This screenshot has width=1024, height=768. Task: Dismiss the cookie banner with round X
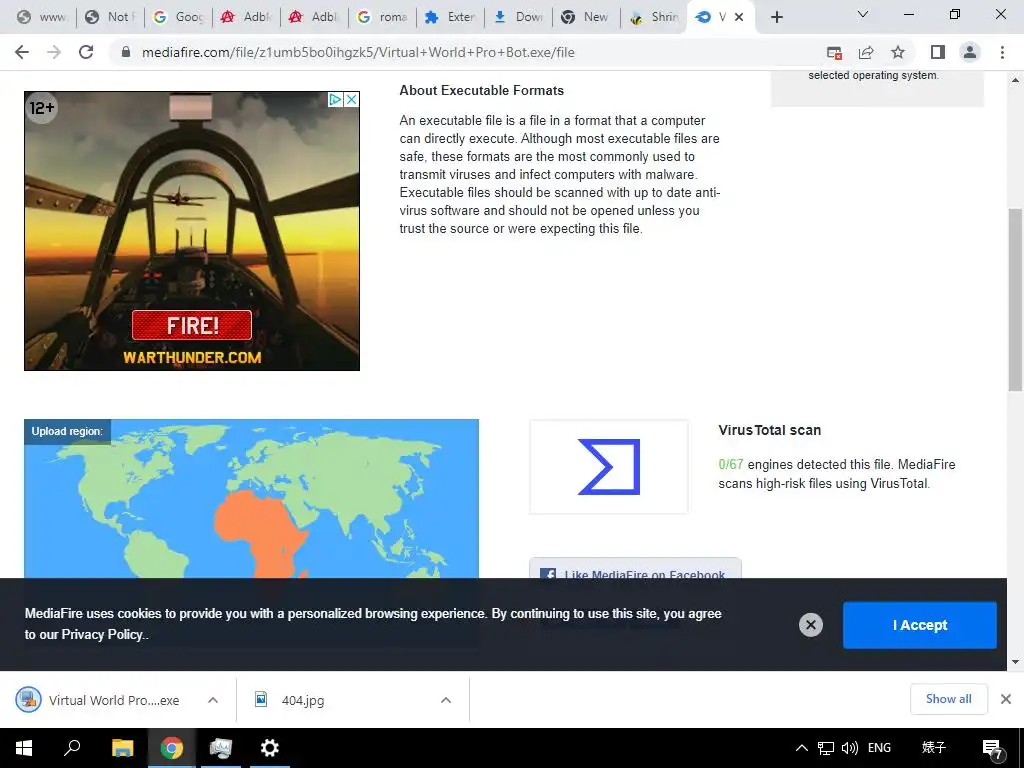(810, 625)
